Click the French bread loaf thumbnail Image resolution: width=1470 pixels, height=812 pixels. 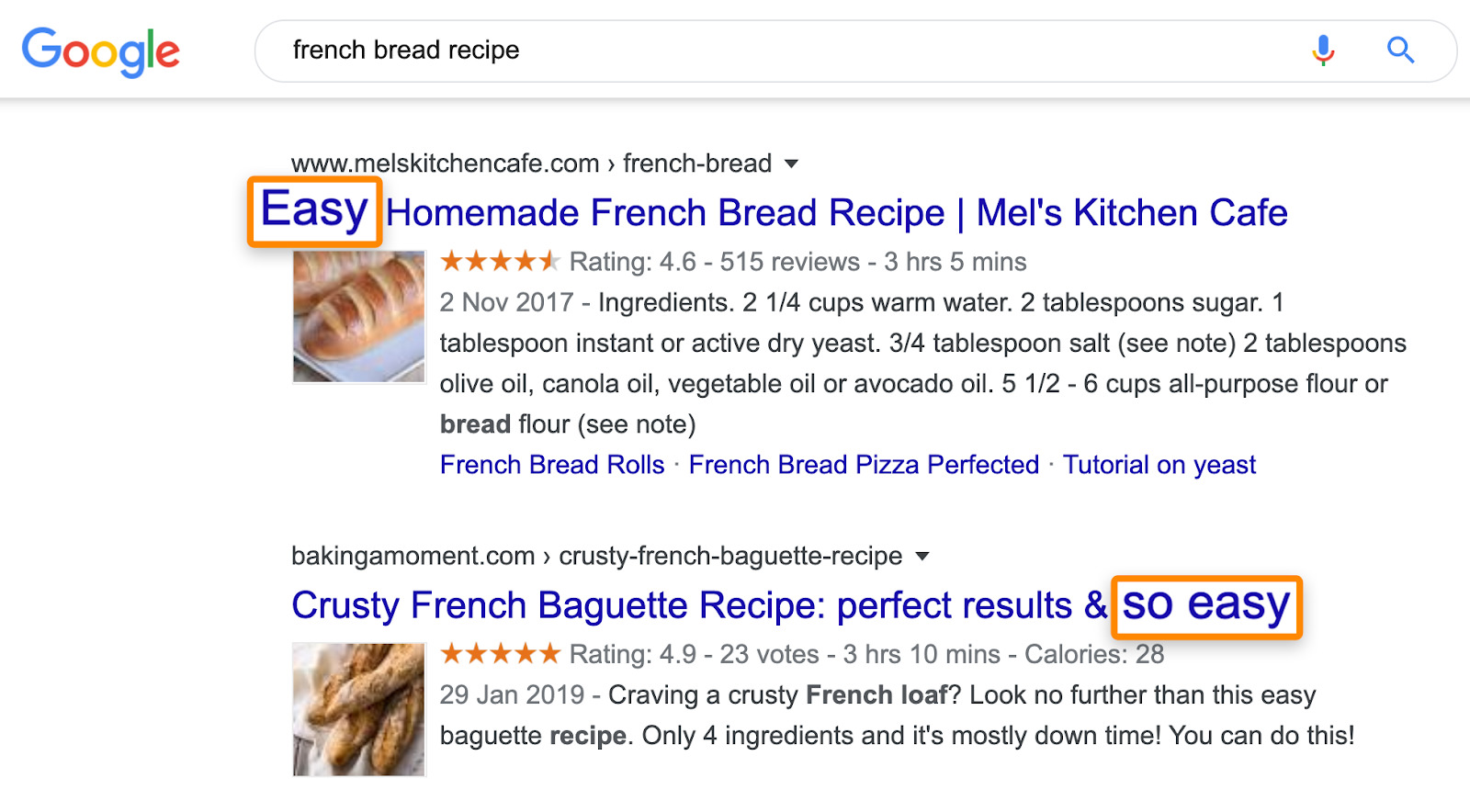click(x=359, y=316)
